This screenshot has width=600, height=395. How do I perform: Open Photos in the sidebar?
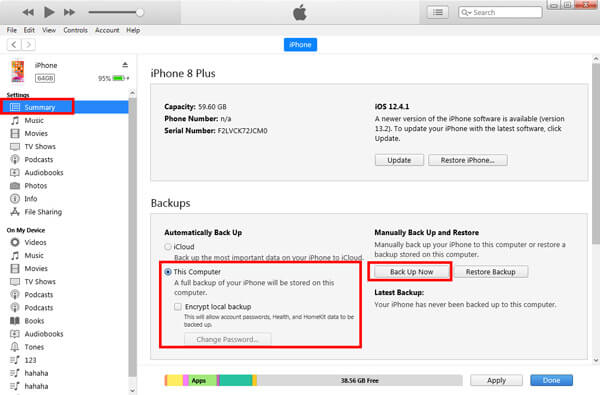point(36,186)
